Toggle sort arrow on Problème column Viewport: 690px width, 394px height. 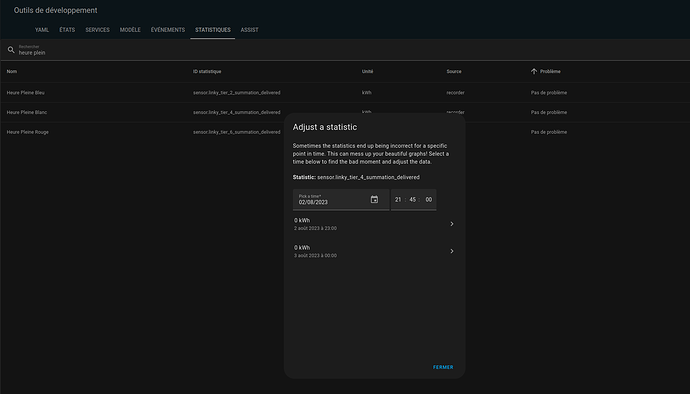pos(534,71)
